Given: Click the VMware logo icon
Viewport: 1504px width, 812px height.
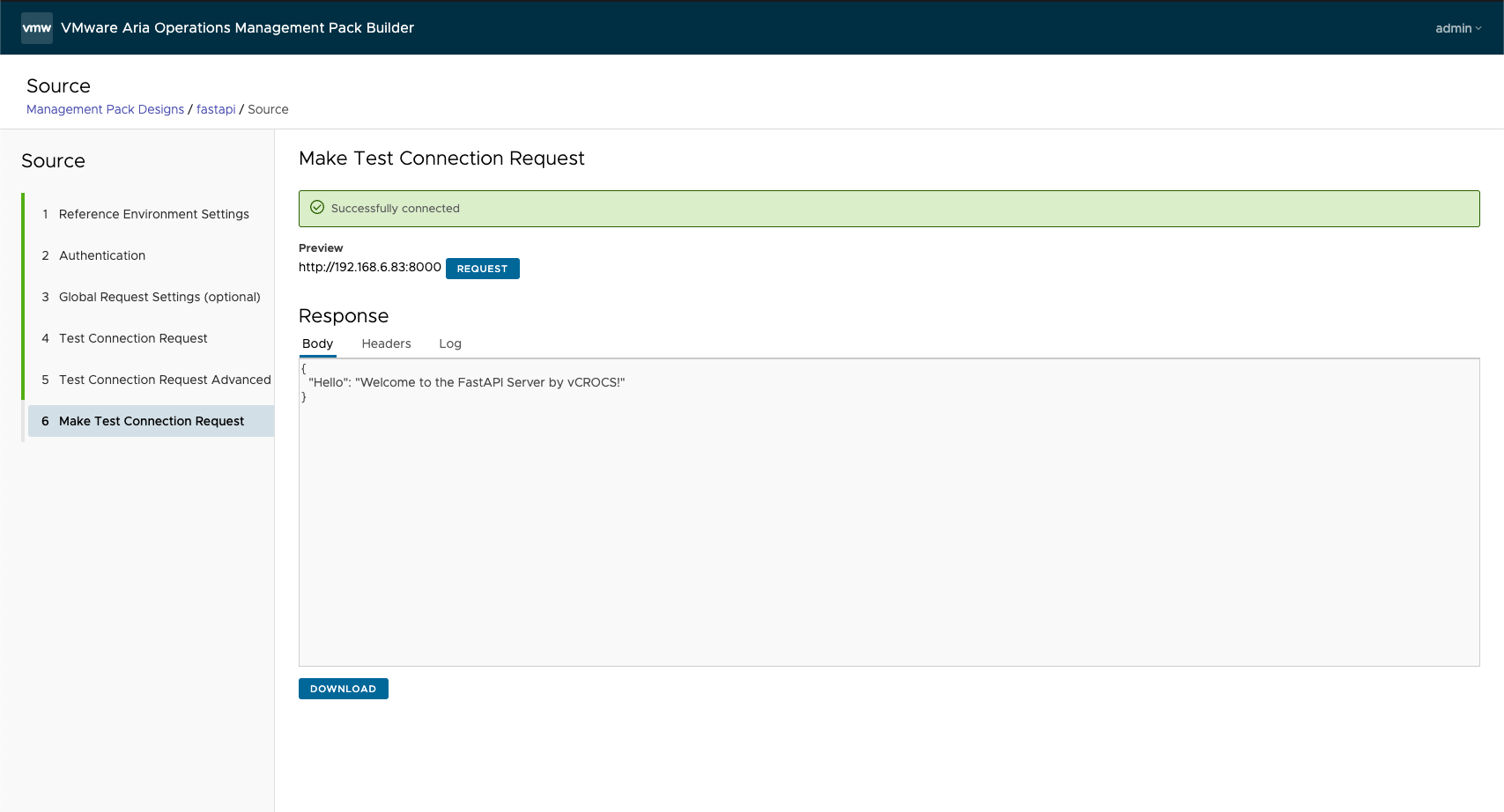Looking at the screenshot, I should (37, 28).
